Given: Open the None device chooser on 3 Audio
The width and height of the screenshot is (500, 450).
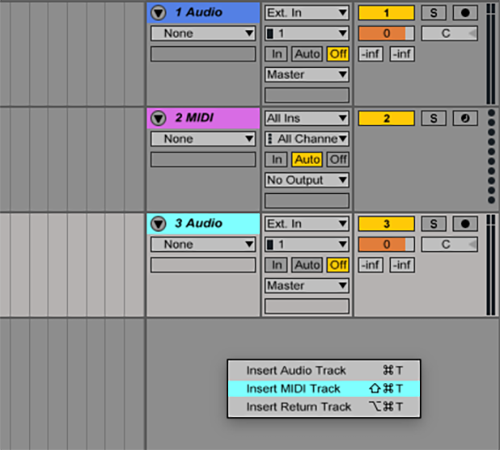Looking at the screenshot, I should tap(203, 244).
